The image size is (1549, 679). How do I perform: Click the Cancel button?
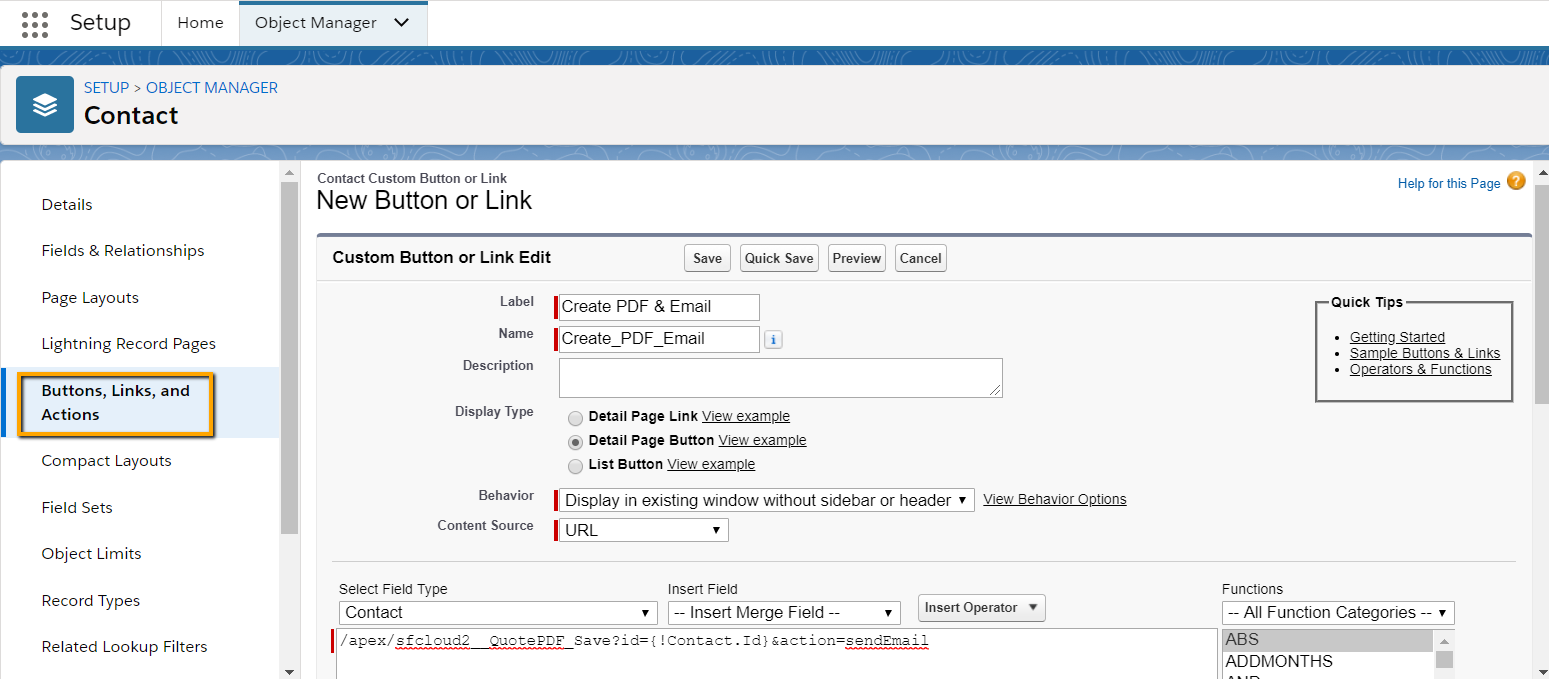920,258
